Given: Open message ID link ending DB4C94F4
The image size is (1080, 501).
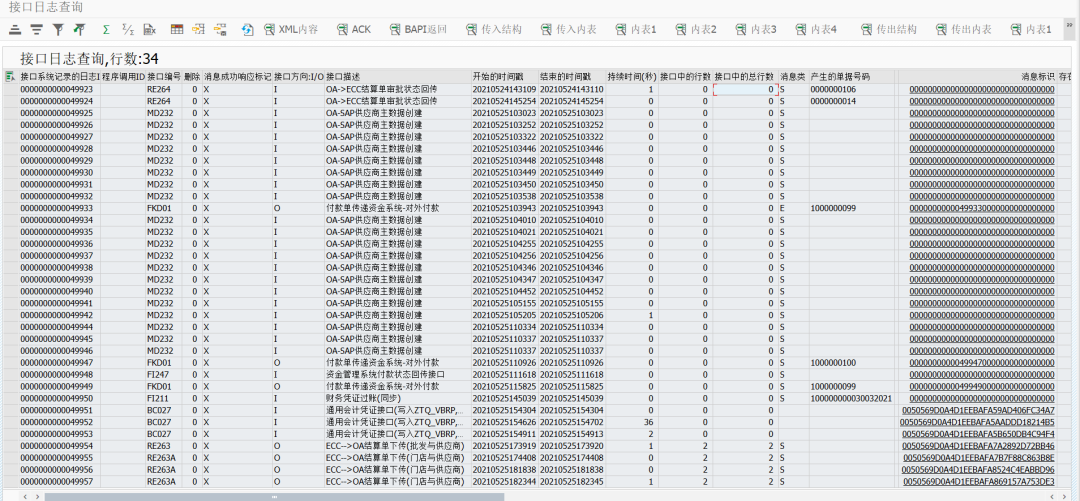Looking at the screenshot, I should point(977,434).
